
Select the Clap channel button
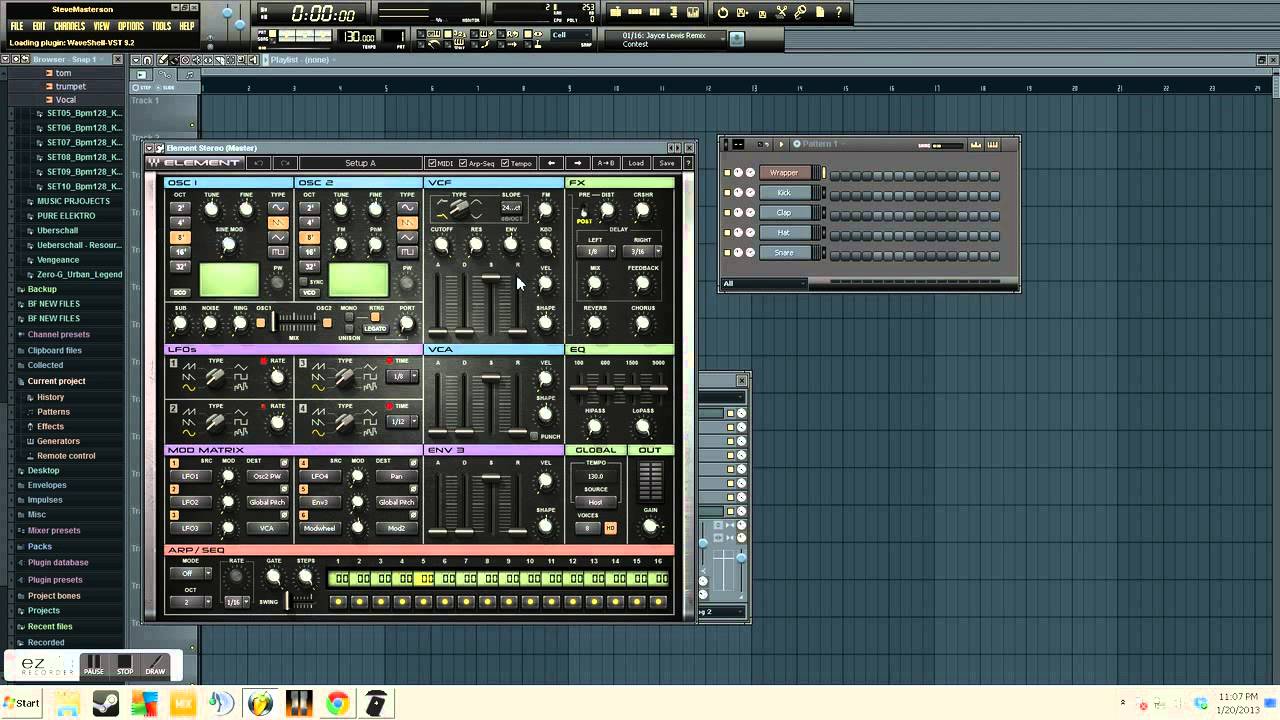(x=783, y=213)
